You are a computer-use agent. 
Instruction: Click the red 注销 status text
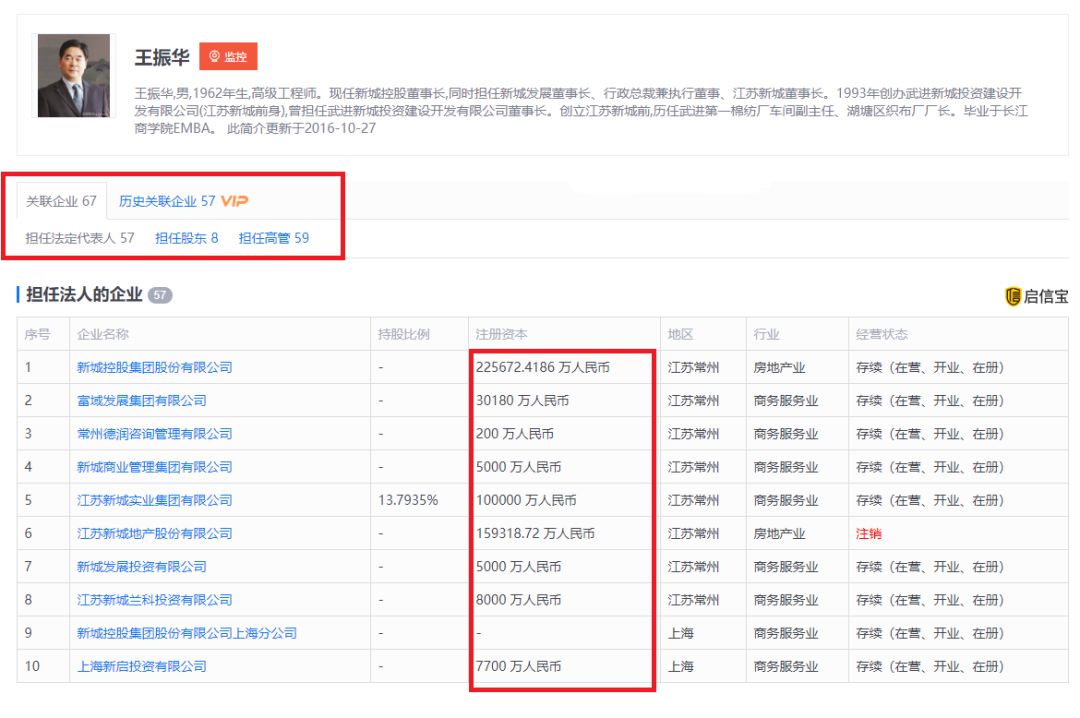coord(869,534)
